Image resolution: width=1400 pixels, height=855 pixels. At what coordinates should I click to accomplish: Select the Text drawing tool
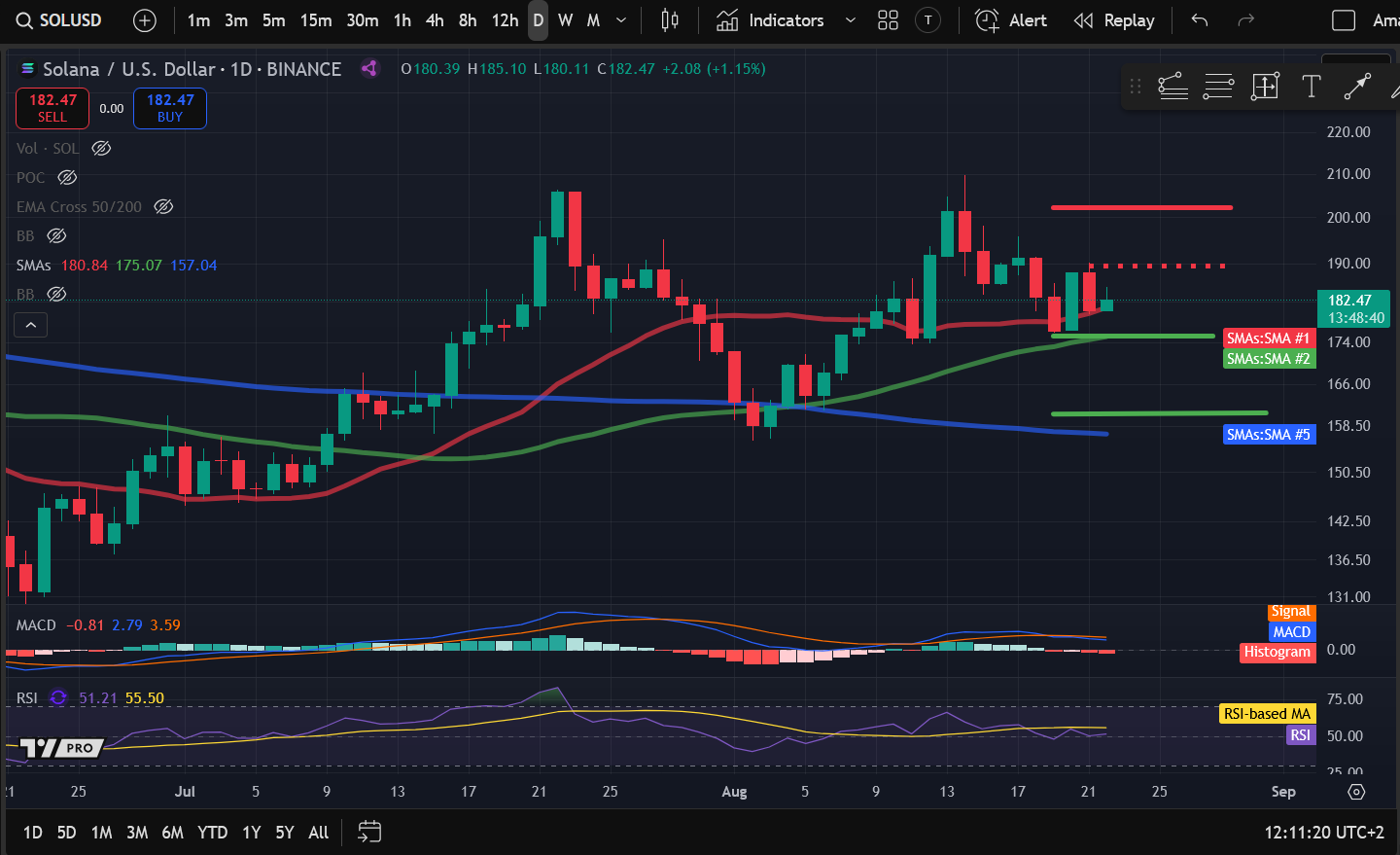pos(1311,87)
